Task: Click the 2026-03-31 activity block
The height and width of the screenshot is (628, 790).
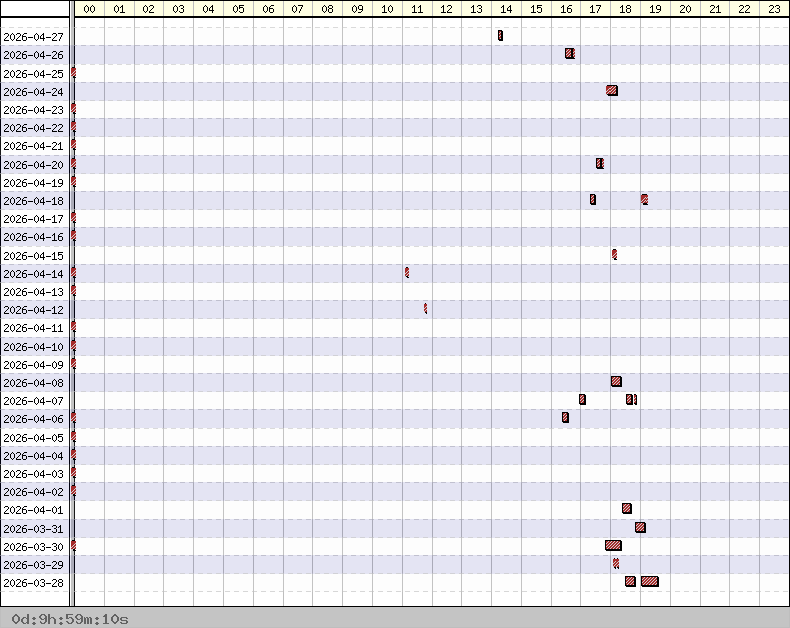Action: click(640, 528)
